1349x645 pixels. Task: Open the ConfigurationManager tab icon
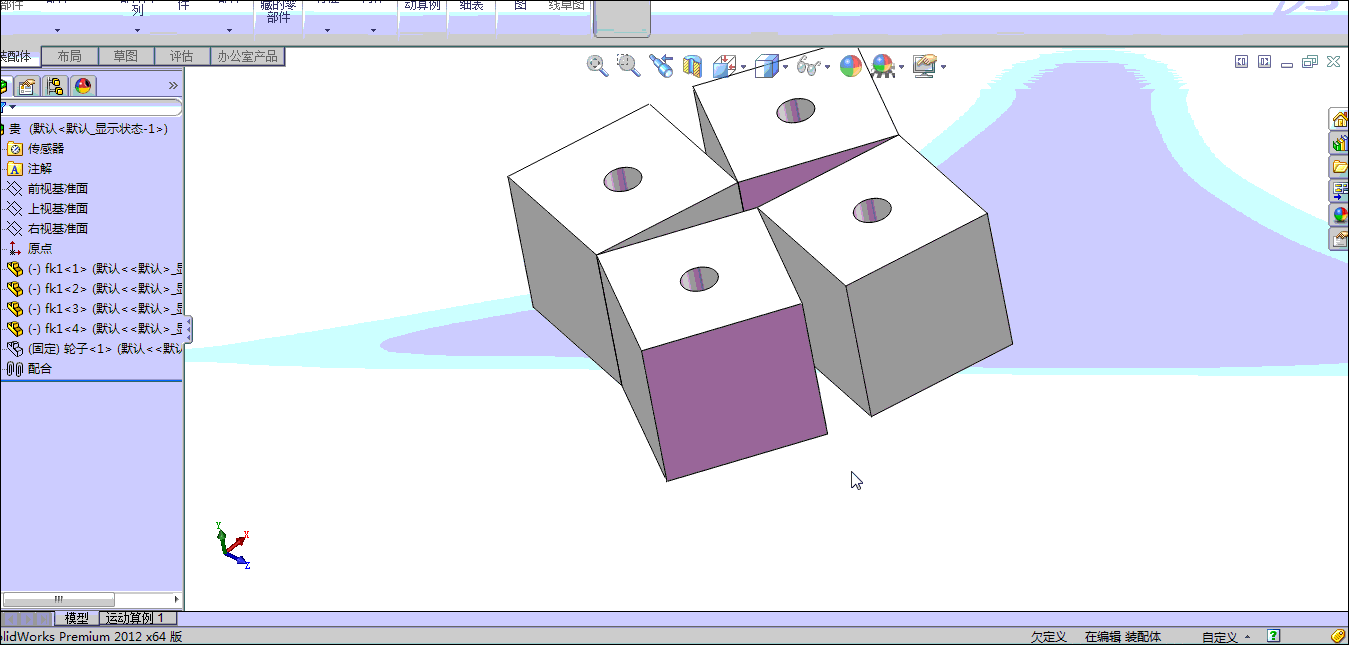55,86
